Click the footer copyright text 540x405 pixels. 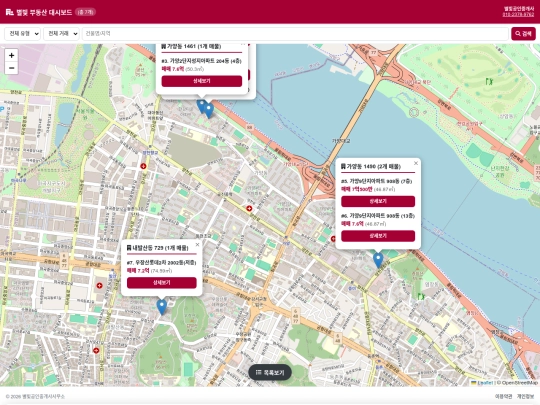[x=35, y=396]
